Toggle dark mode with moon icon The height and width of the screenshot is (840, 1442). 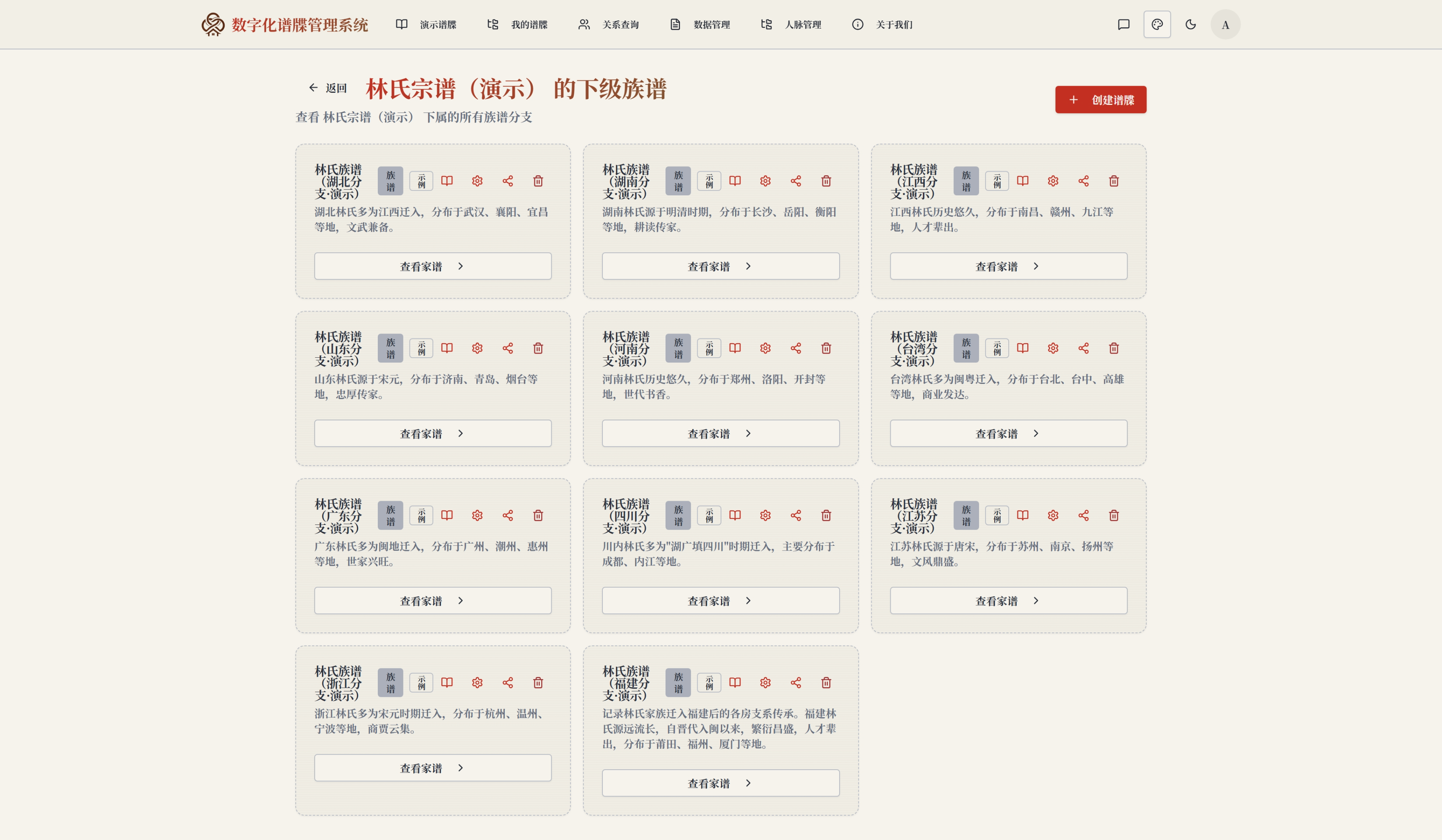click(1191, 25)
